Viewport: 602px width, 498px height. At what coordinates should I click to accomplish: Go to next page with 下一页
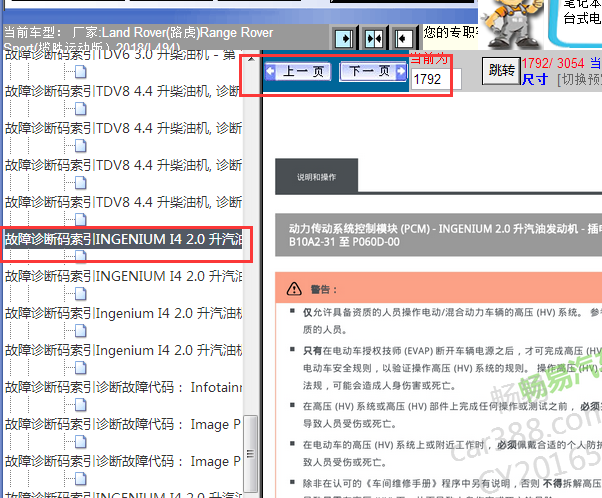click(373, 71)
